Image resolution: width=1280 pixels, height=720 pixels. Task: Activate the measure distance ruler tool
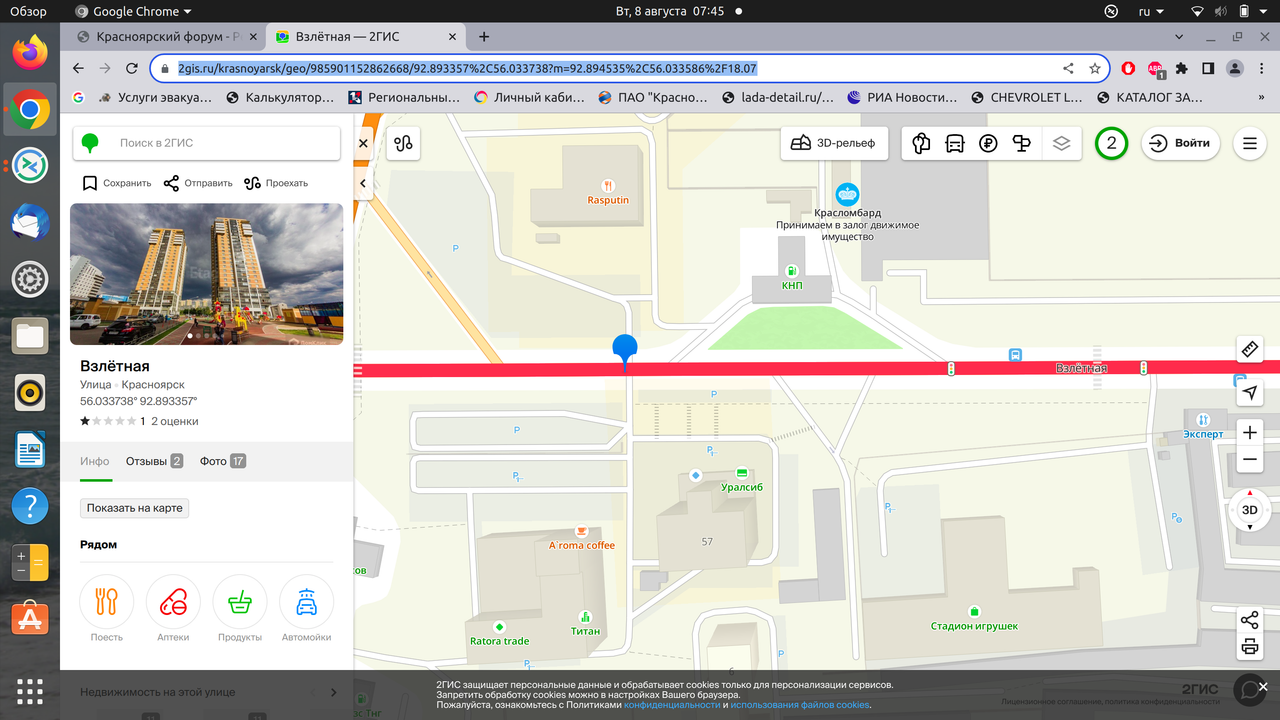(x=1249, y=349)
